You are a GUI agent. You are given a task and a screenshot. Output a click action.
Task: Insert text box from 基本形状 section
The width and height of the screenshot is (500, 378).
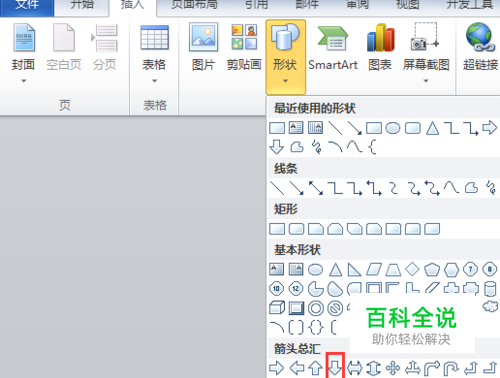pyautogui.click(x=277, y=269)
